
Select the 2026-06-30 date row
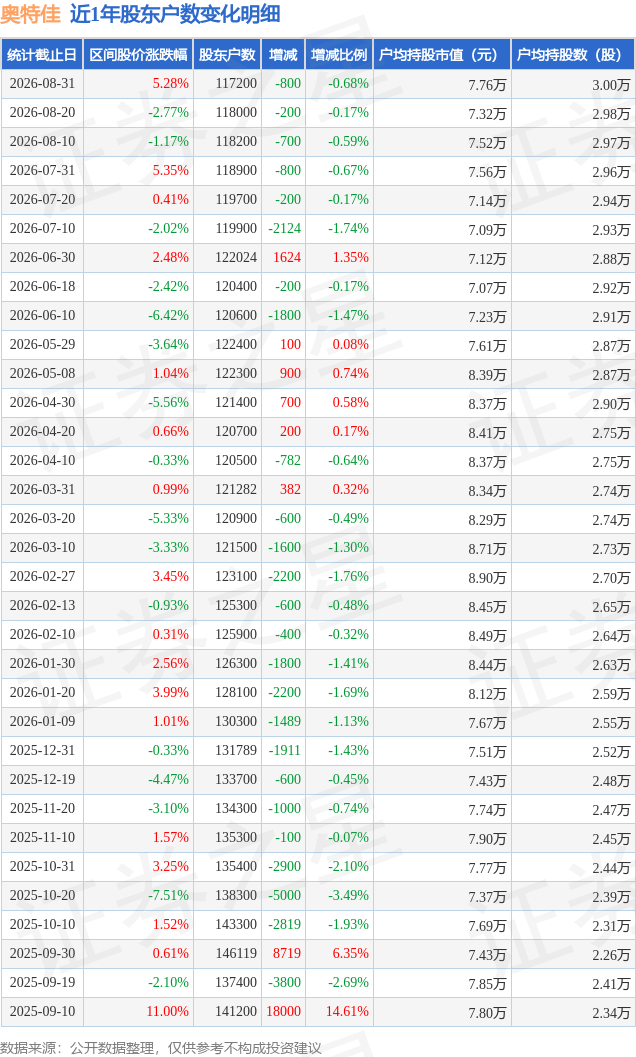click(x=318, y=258)
